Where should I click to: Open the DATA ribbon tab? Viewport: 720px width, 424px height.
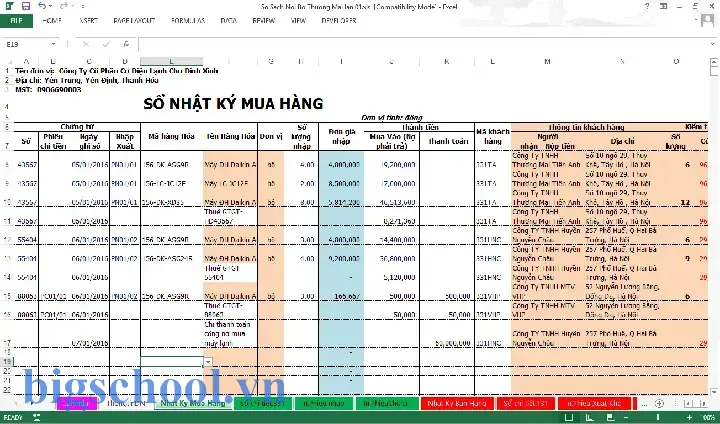(229, 21)
